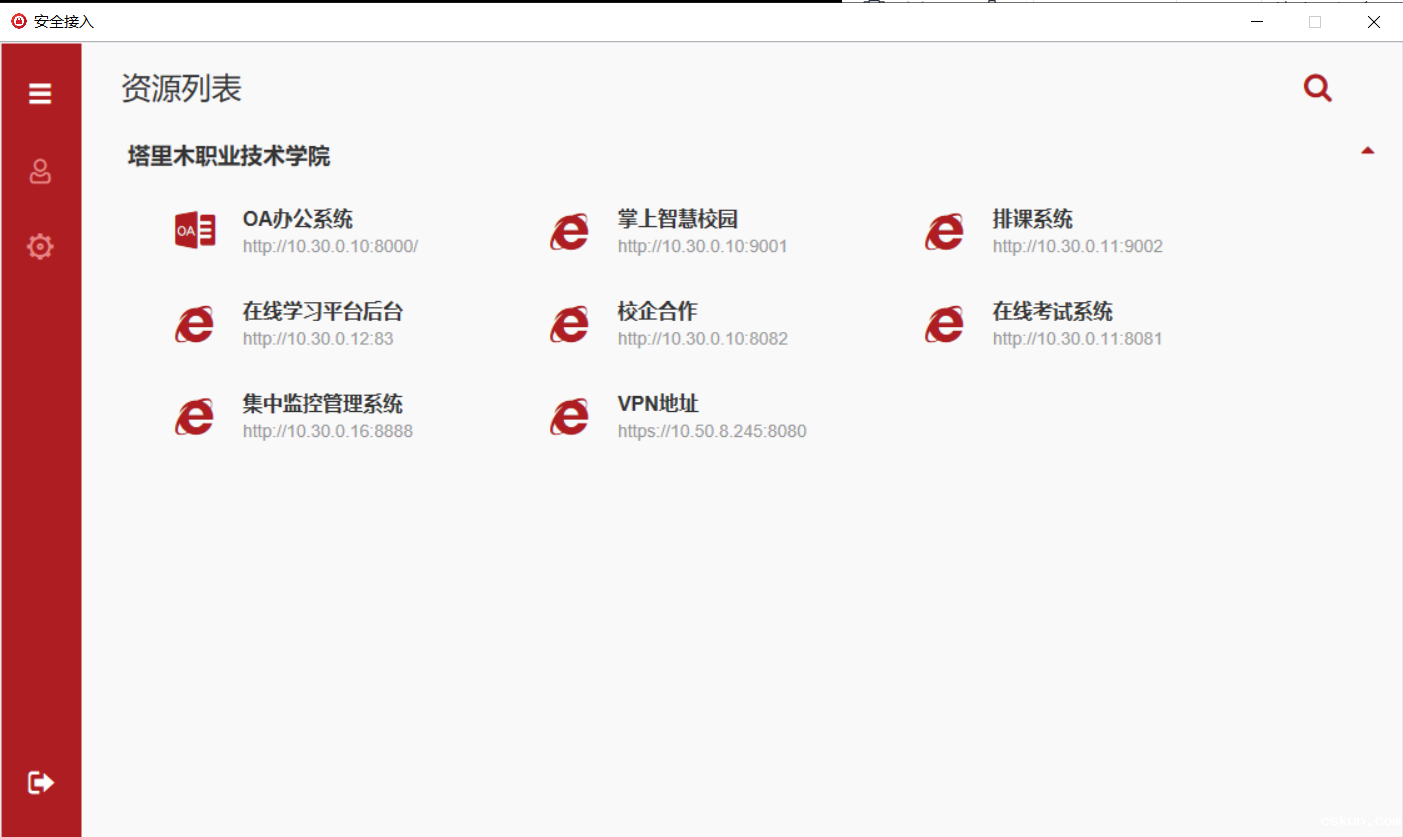
Task: Click the logout icon at sidebar bottom
Action: (x=41, y=782)
